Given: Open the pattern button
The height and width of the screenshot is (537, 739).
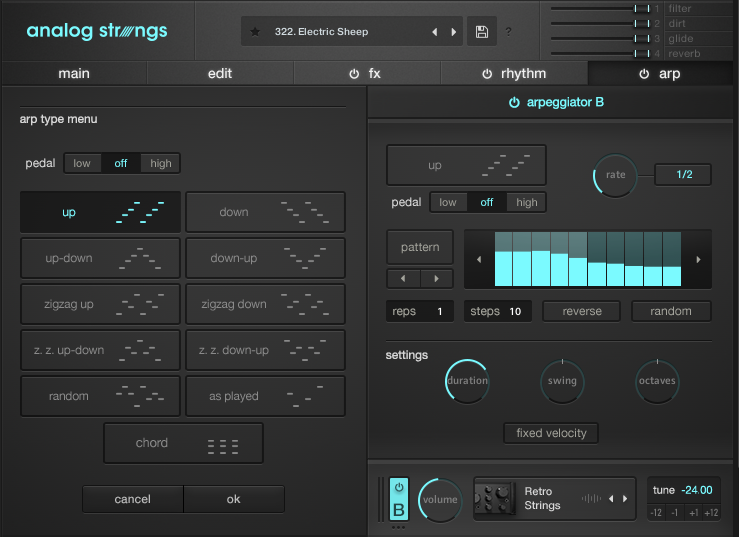Looking at the screenshot, I should pos(420,247).
